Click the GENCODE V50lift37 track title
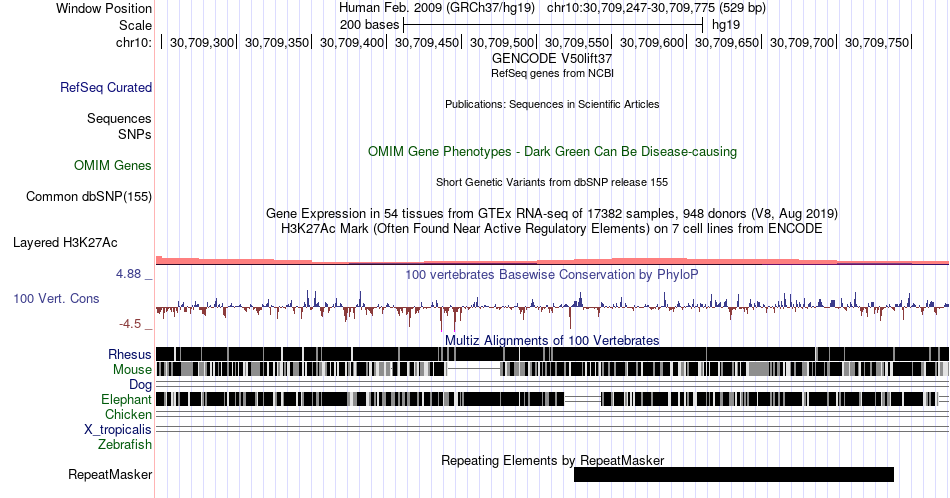This screenshot has width=950, height=498. (x=552, y=59)
